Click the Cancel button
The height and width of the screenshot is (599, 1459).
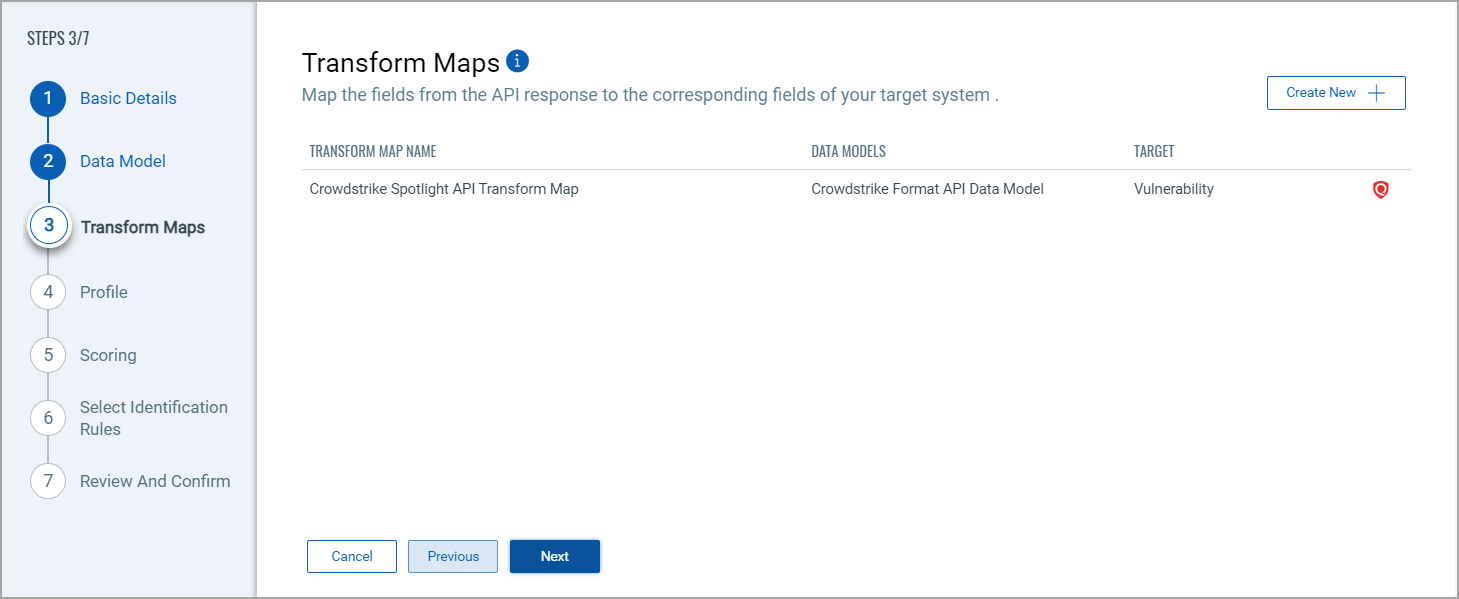[352, 557]
